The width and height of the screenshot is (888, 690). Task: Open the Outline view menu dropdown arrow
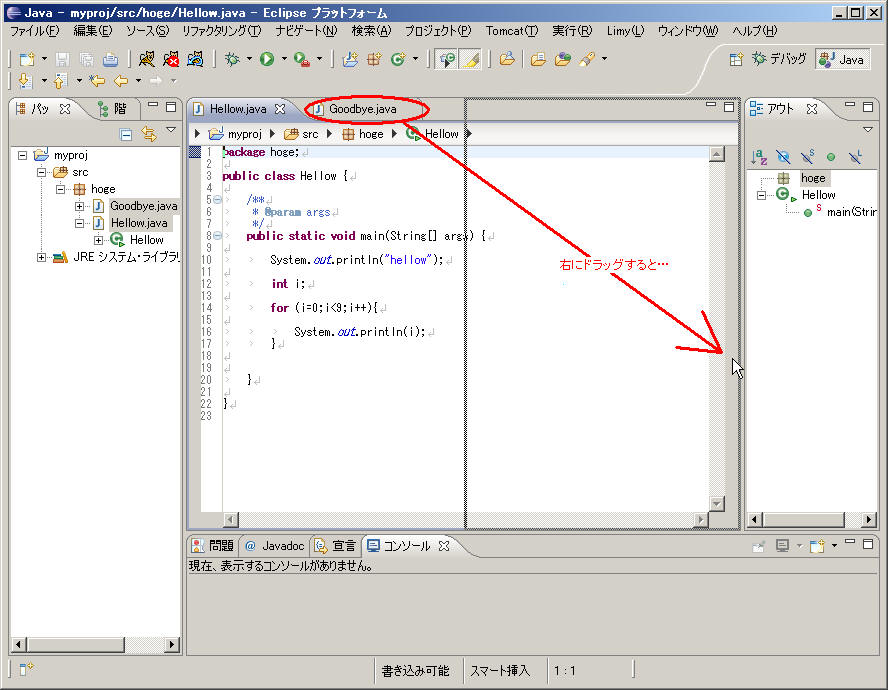(868, 130)
